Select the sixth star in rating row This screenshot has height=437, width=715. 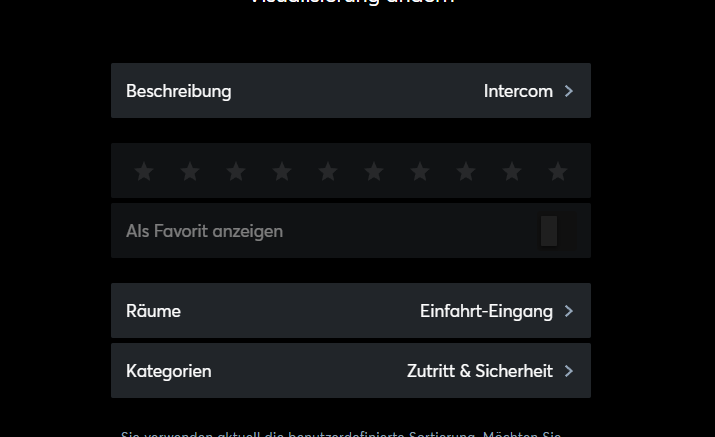click(374, 172)
